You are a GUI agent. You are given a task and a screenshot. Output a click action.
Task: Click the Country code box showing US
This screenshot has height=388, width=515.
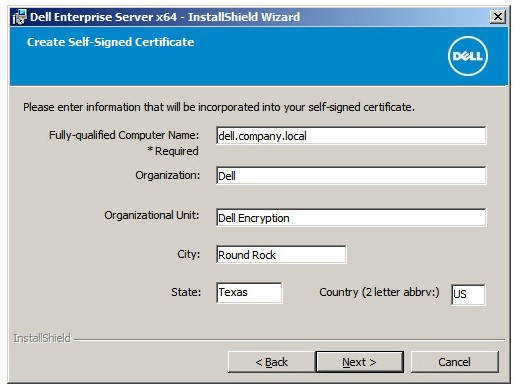[468, 294]
